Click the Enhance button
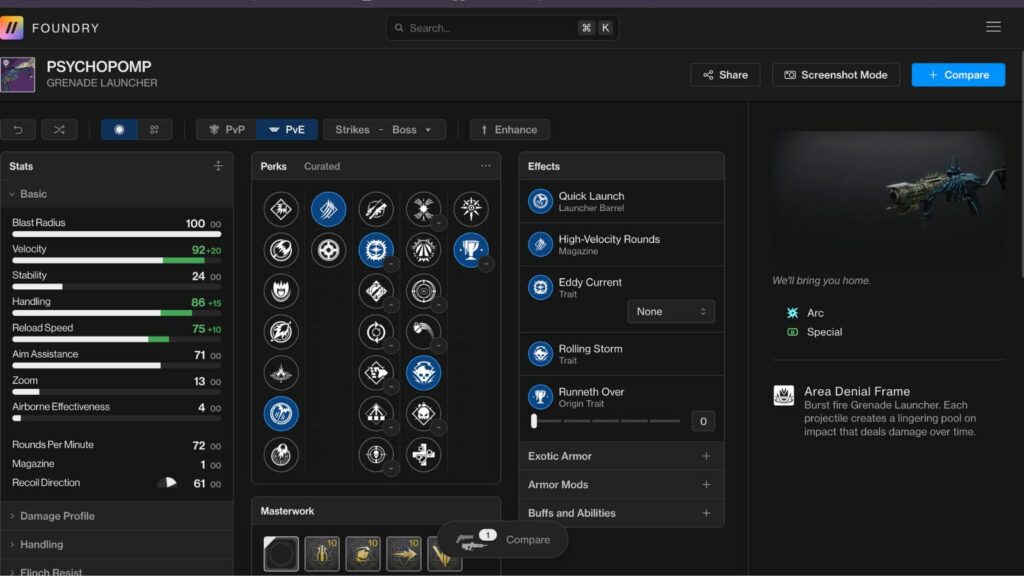1024x576 pixels. pos(509,129)
